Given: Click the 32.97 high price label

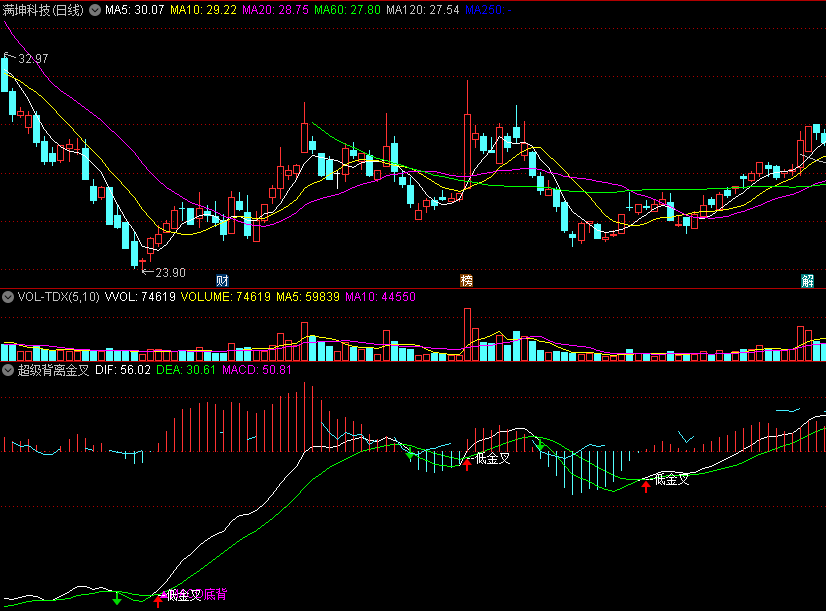Looking at the screenshot, I should [33, 59].
